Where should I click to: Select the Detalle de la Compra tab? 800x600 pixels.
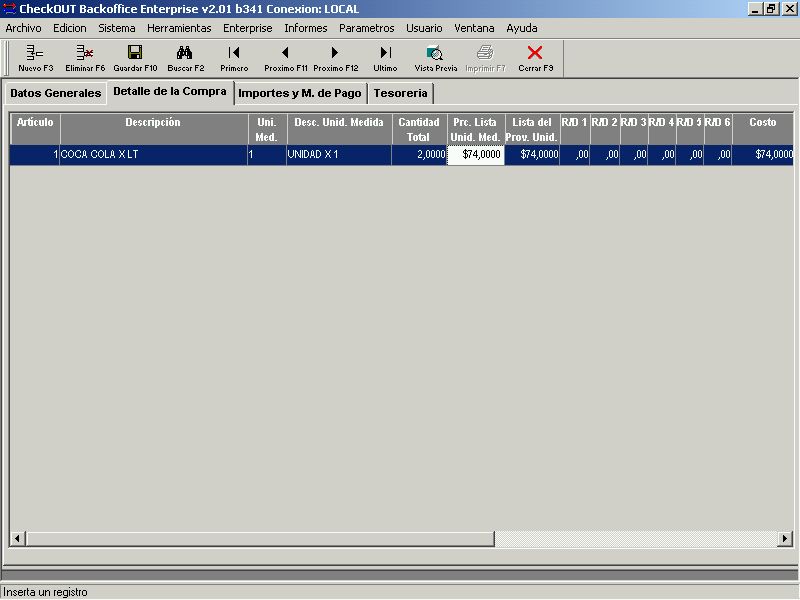point(170,92)
